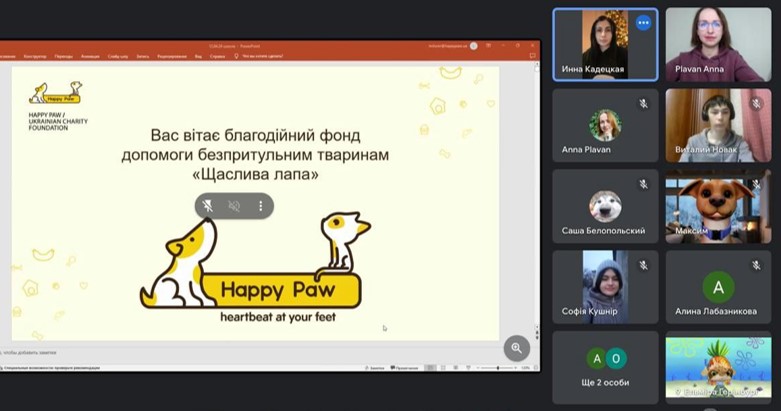Viewport: 781px width, 411px height.
Task: Open the Анимация ribbon tab
Action: click(90, 56)
